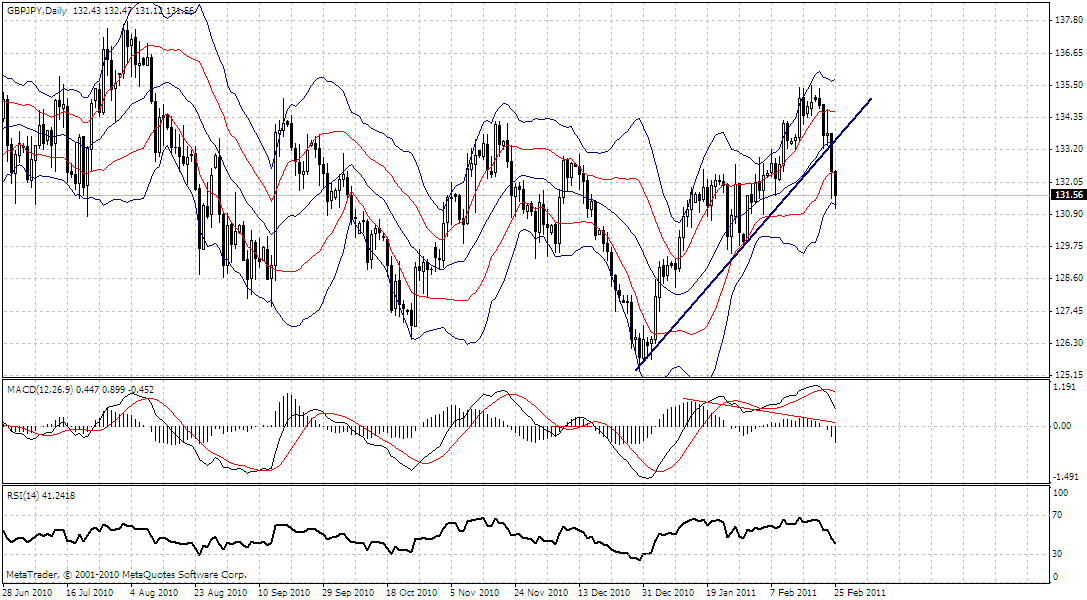Click the MetaTrader MetaQuotes copyright text
This screenshot has height=600, width=1087.
point(126,574)
